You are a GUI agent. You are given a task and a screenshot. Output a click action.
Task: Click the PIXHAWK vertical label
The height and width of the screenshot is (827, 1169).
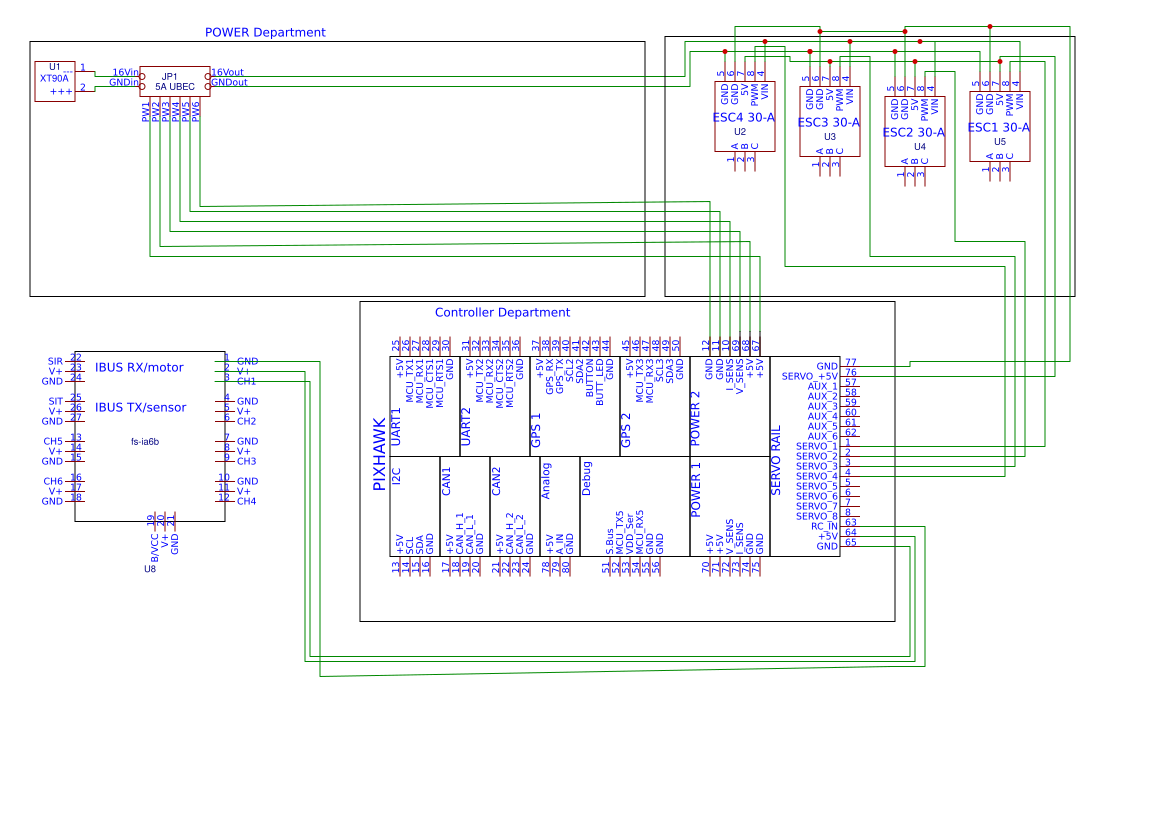[x=379, y=453]
